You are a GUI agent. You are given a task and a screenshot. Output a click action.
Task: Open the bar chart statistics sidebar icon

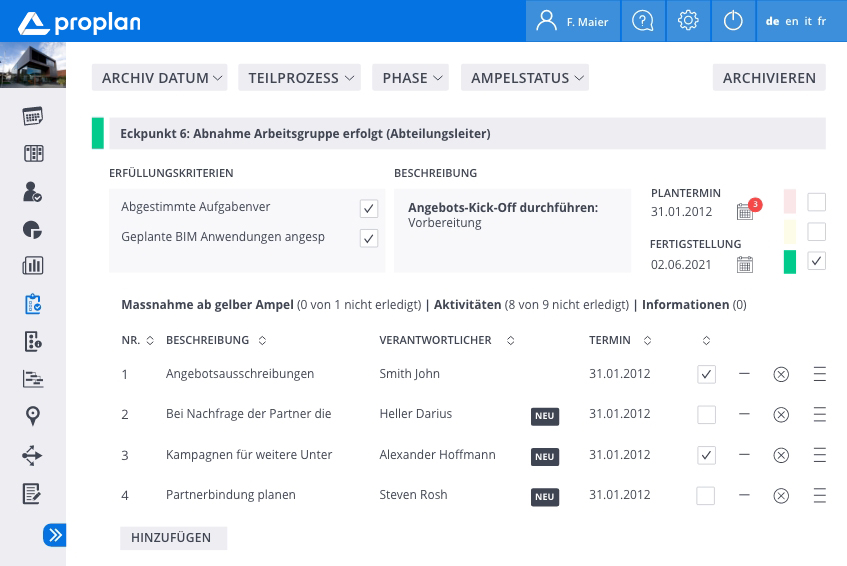[x=32, y=266]
